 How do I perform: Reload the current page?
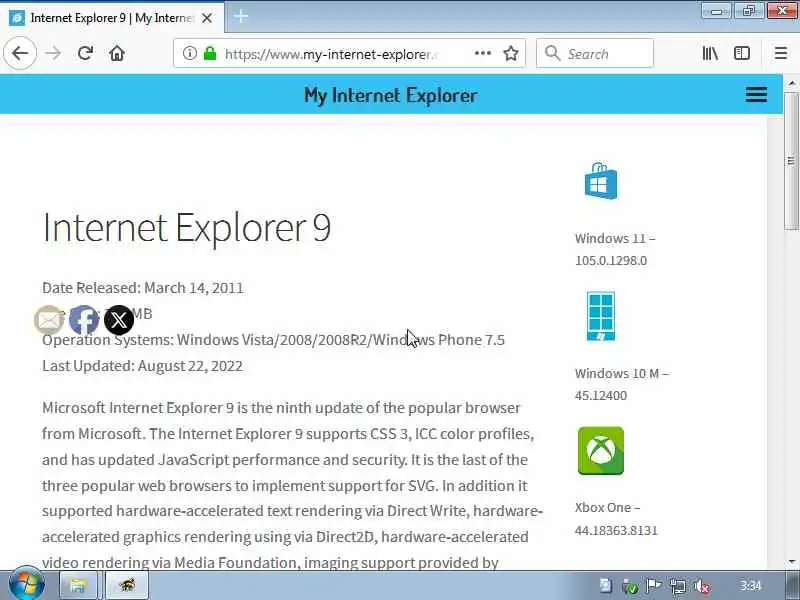tap(85, 53)
